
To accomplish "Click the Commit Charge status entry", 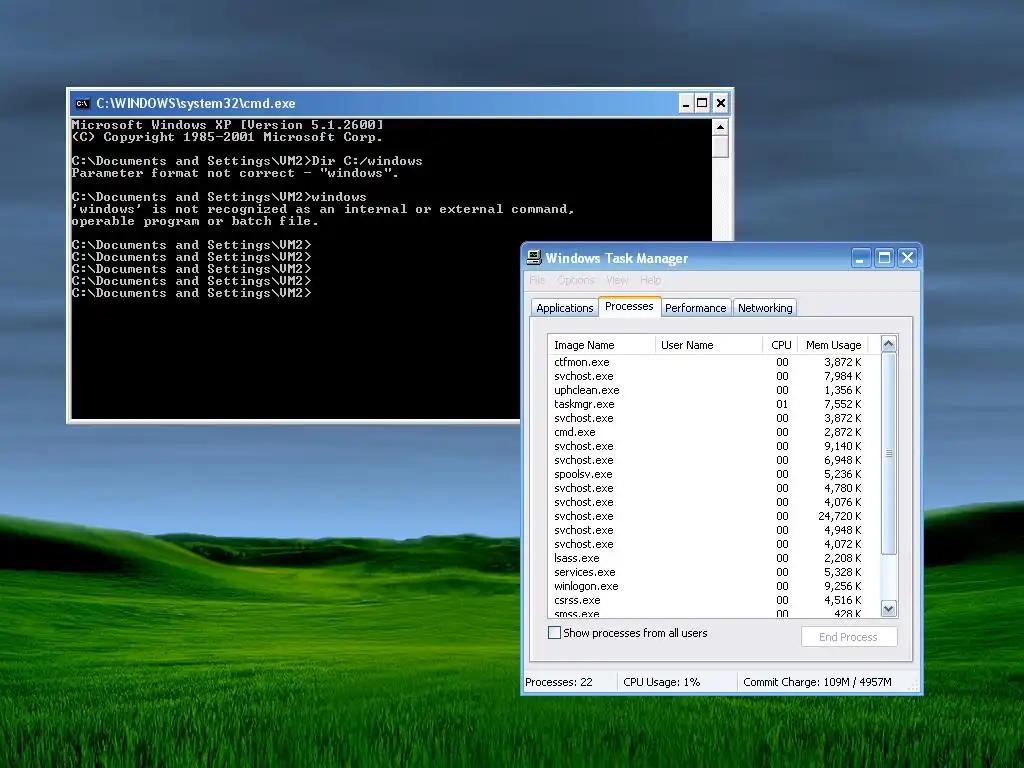I will click(x=817, y=682).
